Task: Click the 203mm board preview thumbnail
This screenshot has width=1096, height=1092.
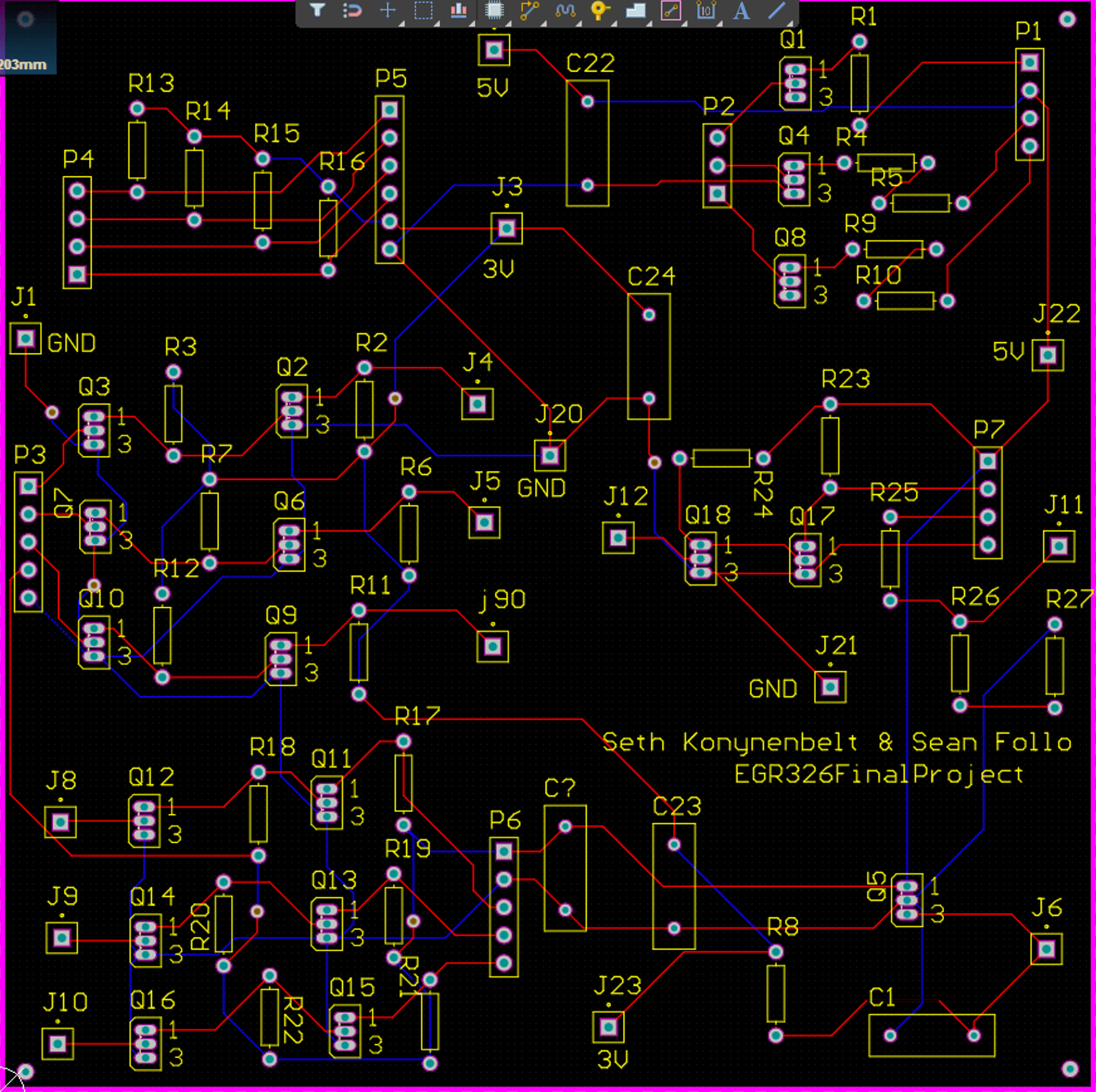Action: point(26,35)
